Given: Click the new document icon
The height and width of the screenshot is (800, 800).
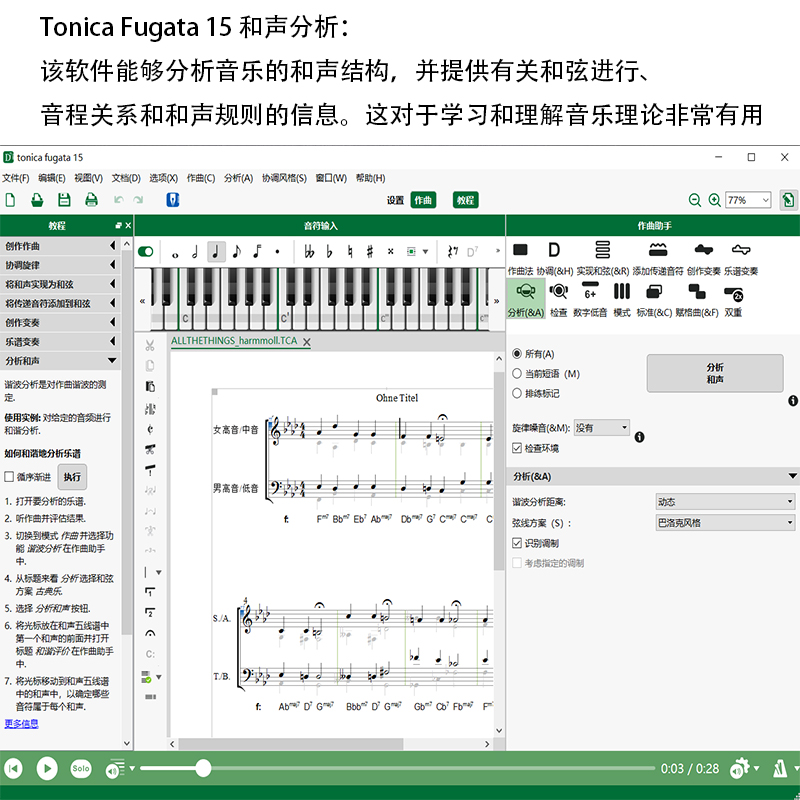Looking at the screenshot, I should (10, 200).
